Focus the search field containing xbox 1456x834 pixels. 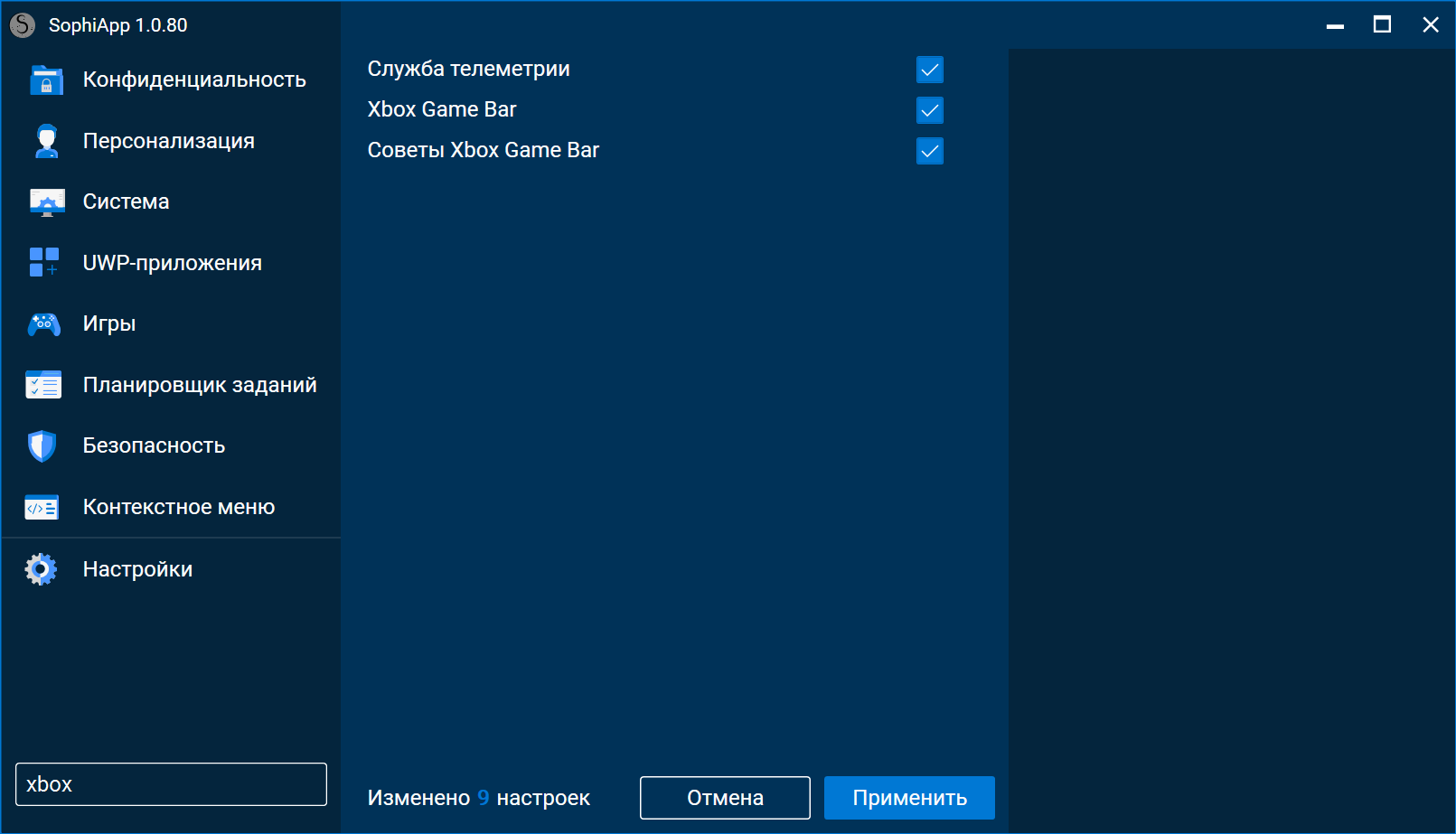click(x=171, y=784)
